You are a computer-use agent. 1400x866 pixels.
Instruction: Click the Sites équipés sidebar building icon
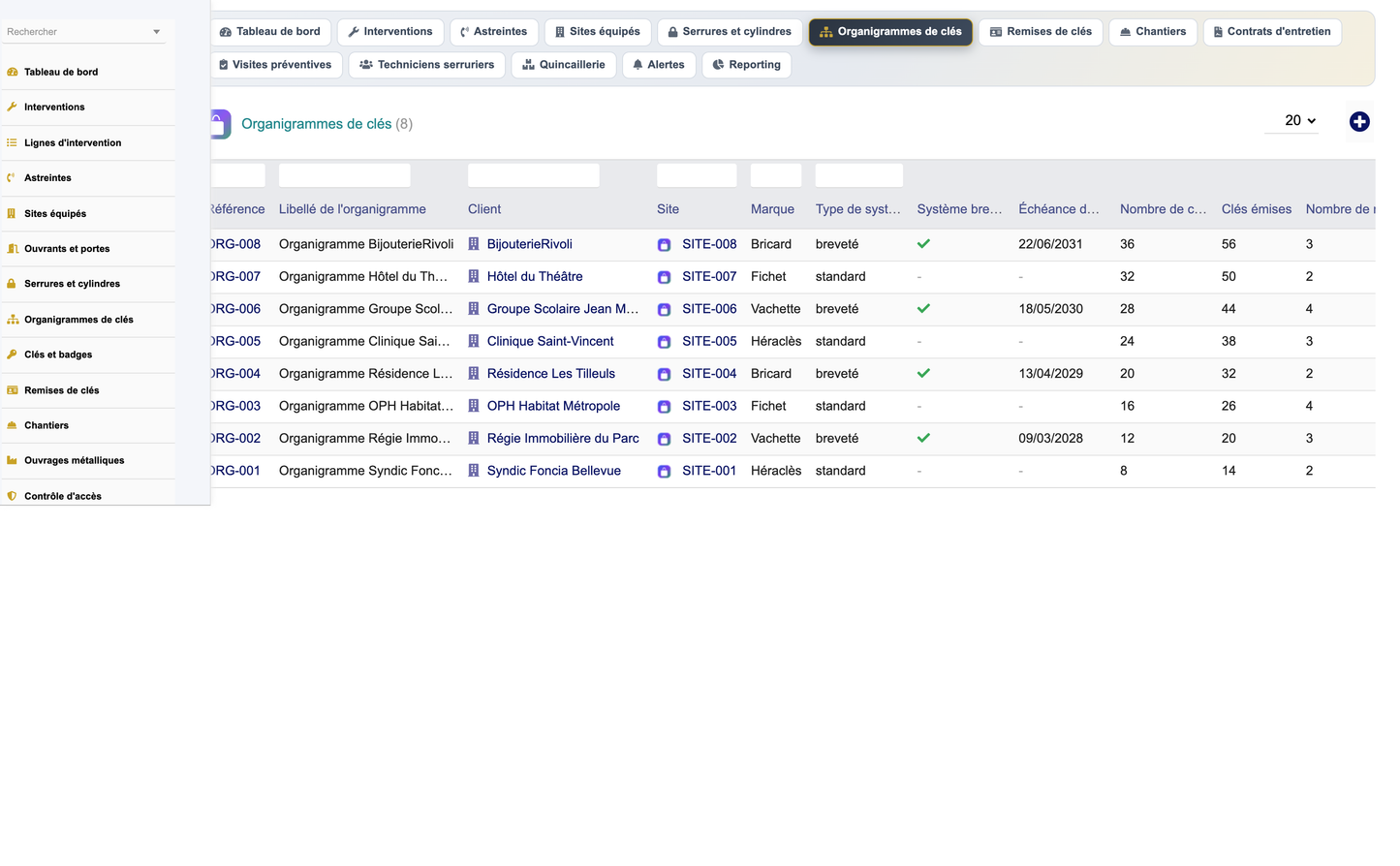12,213
